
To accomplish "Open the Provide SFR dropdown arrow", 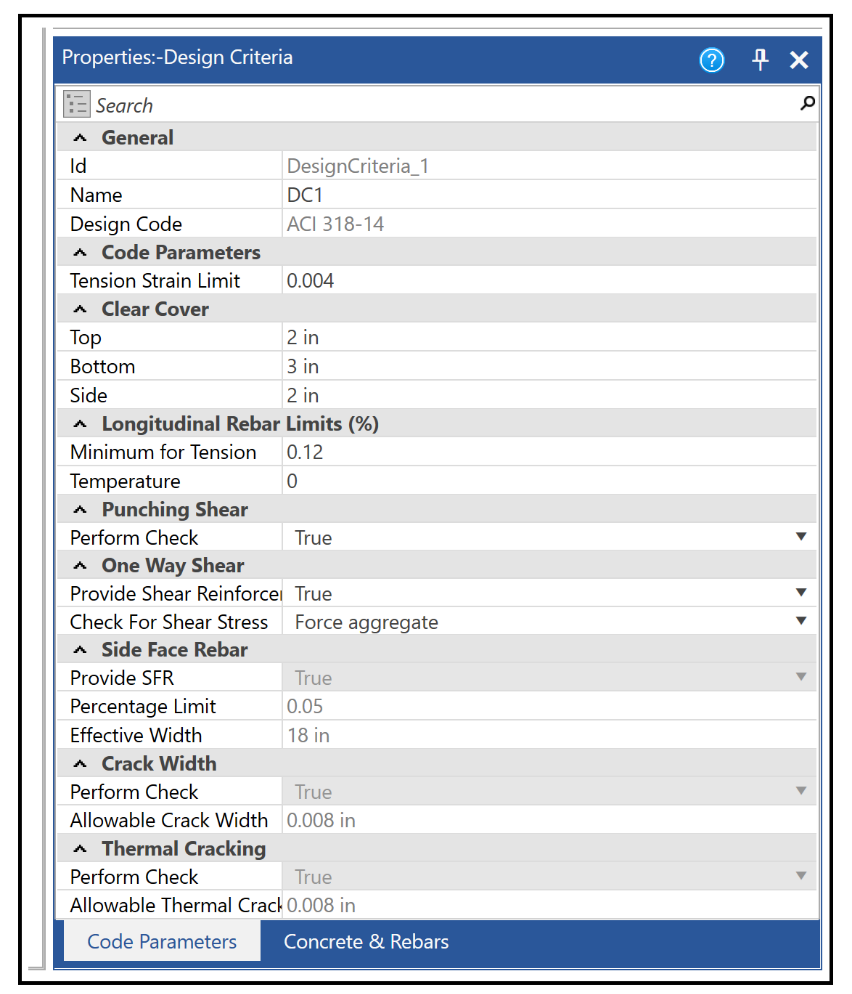I will tap(801, 677).
